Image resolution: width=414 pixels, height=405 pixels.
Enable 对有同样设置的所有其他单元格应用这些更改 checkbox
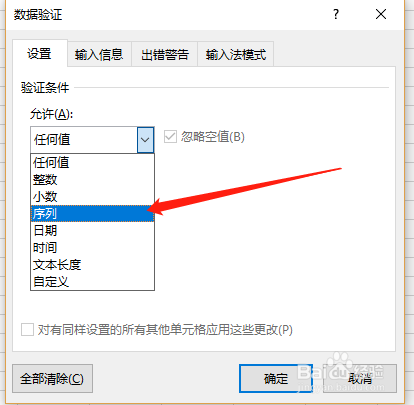27,330
